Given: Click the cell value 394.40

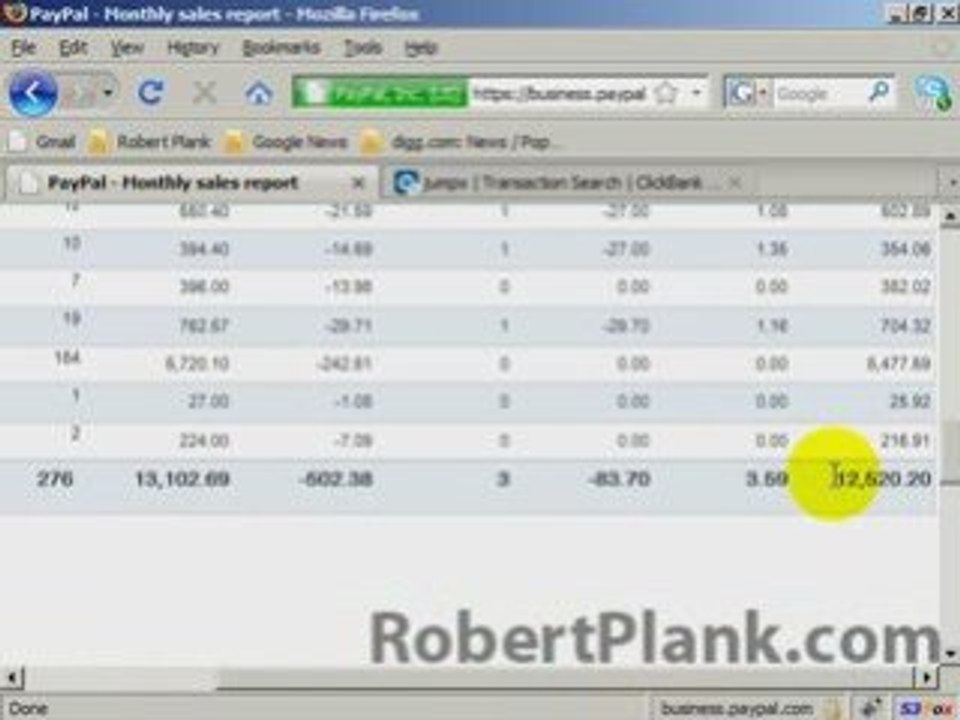Looking at the screenshot, I should (204, 249).
